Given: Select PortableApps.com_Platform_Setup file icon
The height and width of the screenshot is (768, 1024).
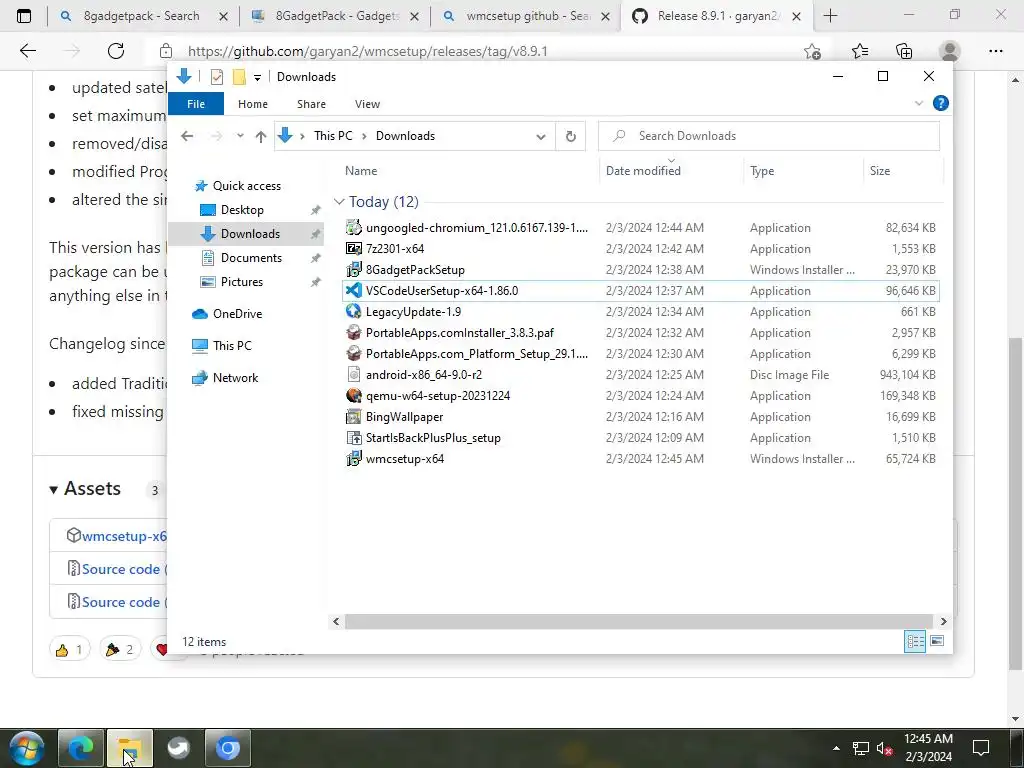Looking at the screenshot, I should (x=353, y=353).
